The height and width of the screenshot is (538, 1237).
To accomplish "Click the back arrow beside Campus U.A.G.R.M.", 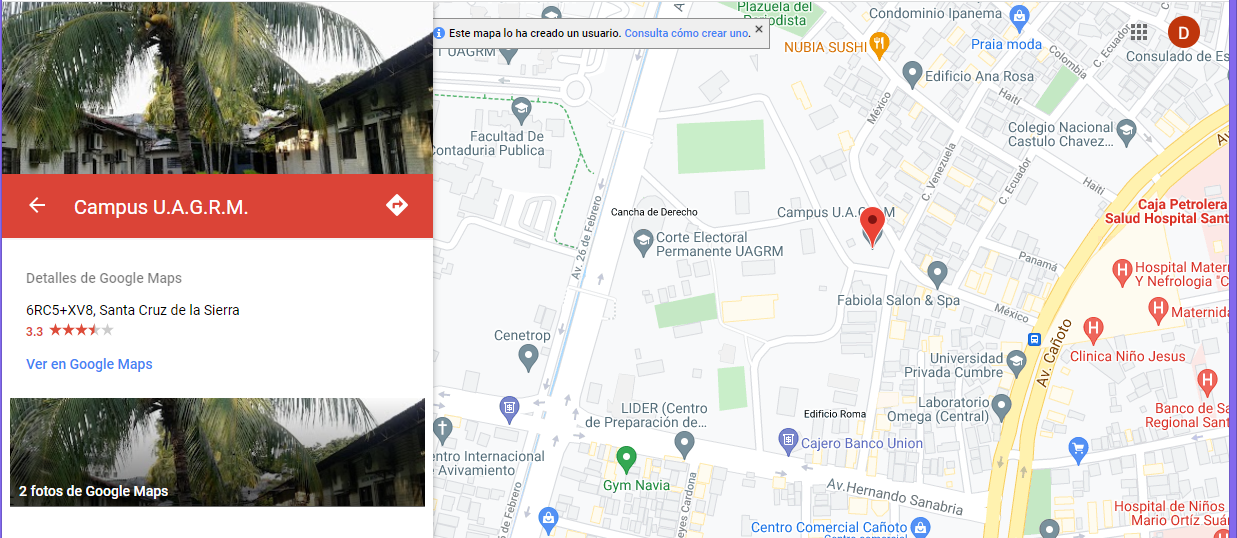I will [37, 206].
